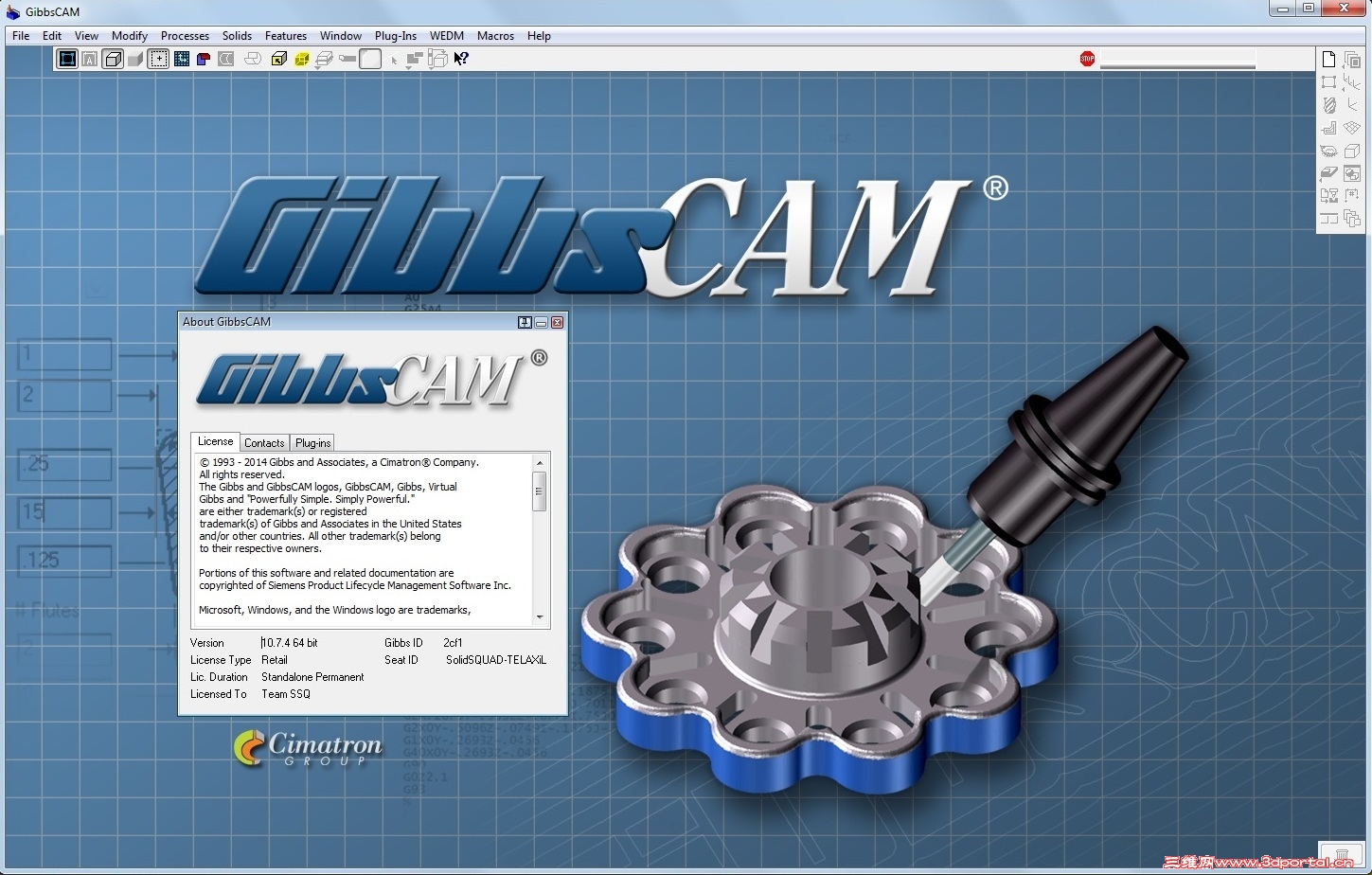Switch to the Contacts tab

[264, 442]
